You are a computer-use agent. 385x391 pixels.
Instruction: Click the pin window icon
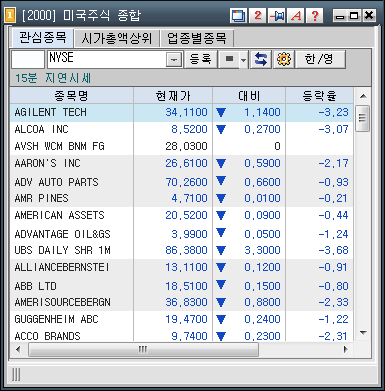click(277, 16)
